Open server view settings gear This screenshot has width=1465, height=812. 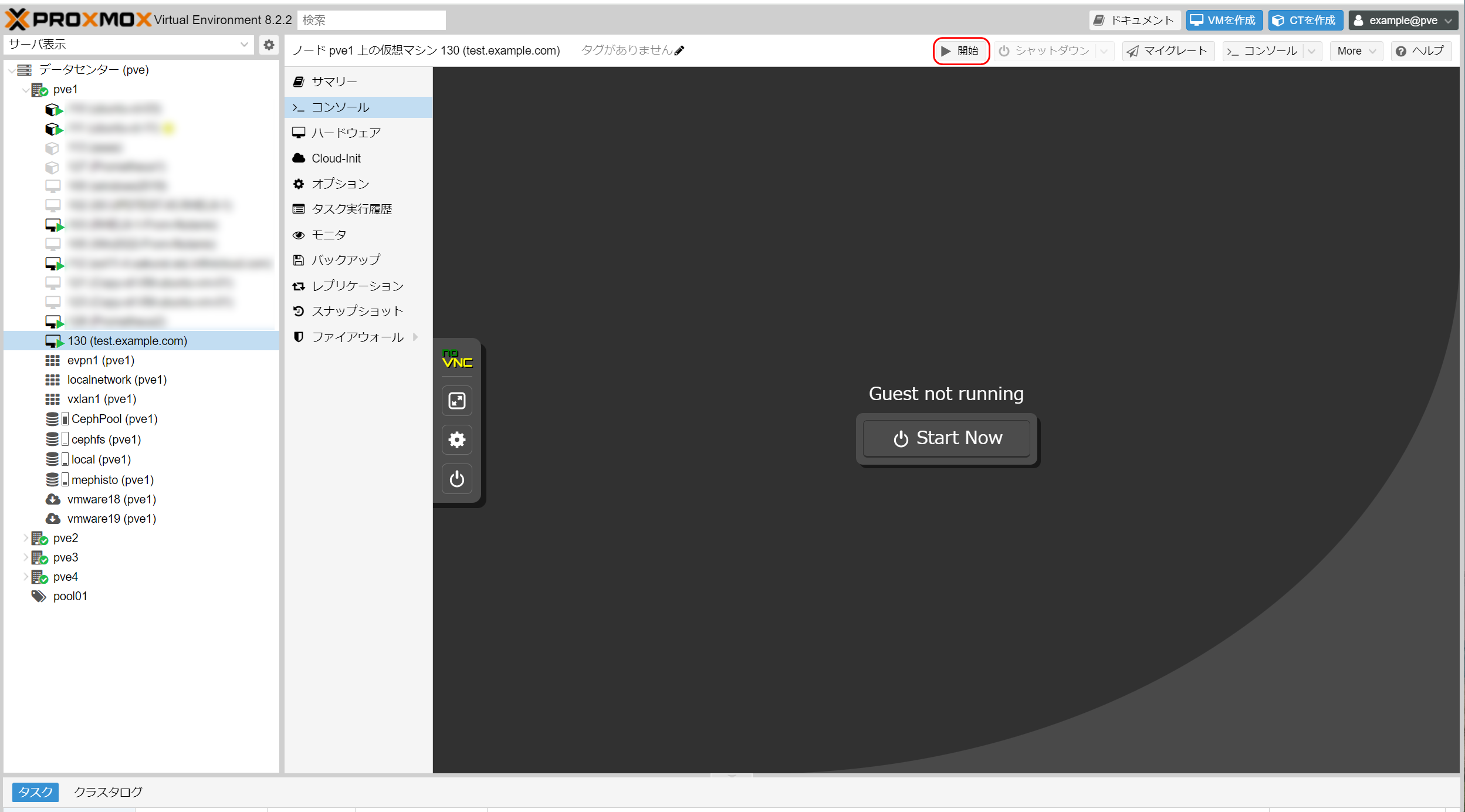(269, 45)
